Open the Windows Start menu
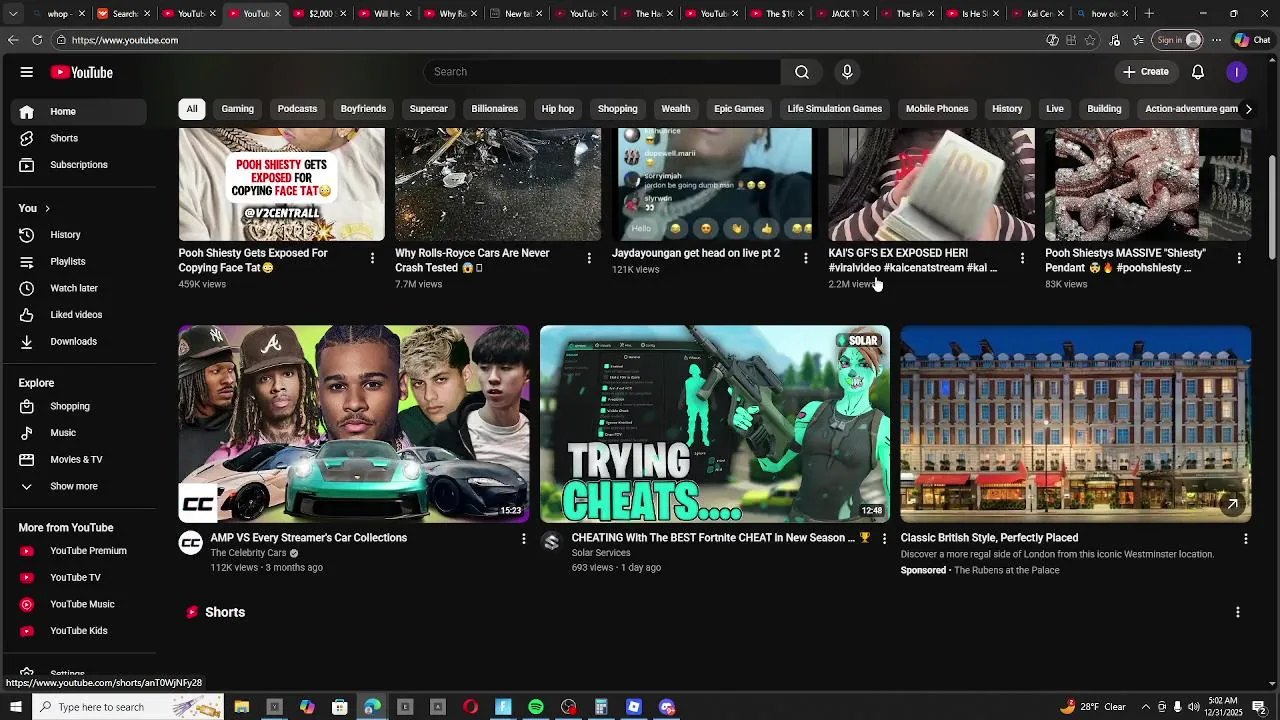The image size is (1280, 720). point(15,707)
